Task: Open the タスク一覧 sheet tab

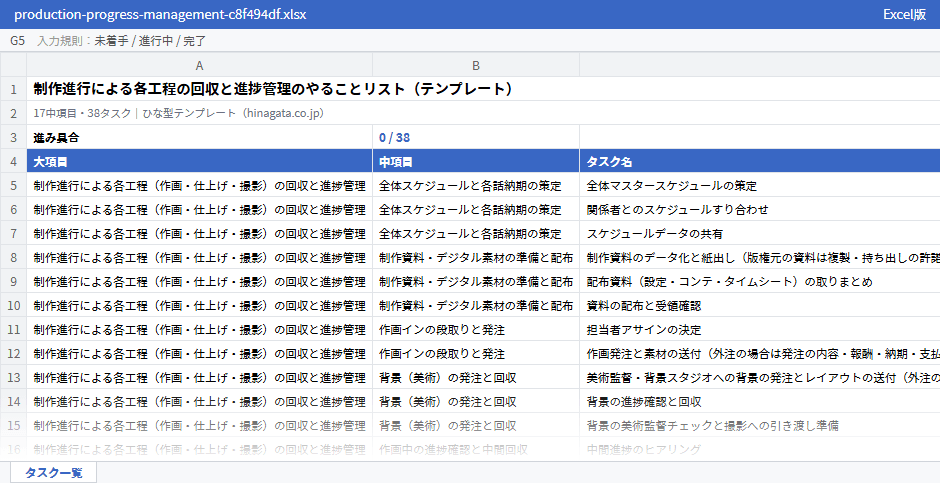Action: (53, 472)
